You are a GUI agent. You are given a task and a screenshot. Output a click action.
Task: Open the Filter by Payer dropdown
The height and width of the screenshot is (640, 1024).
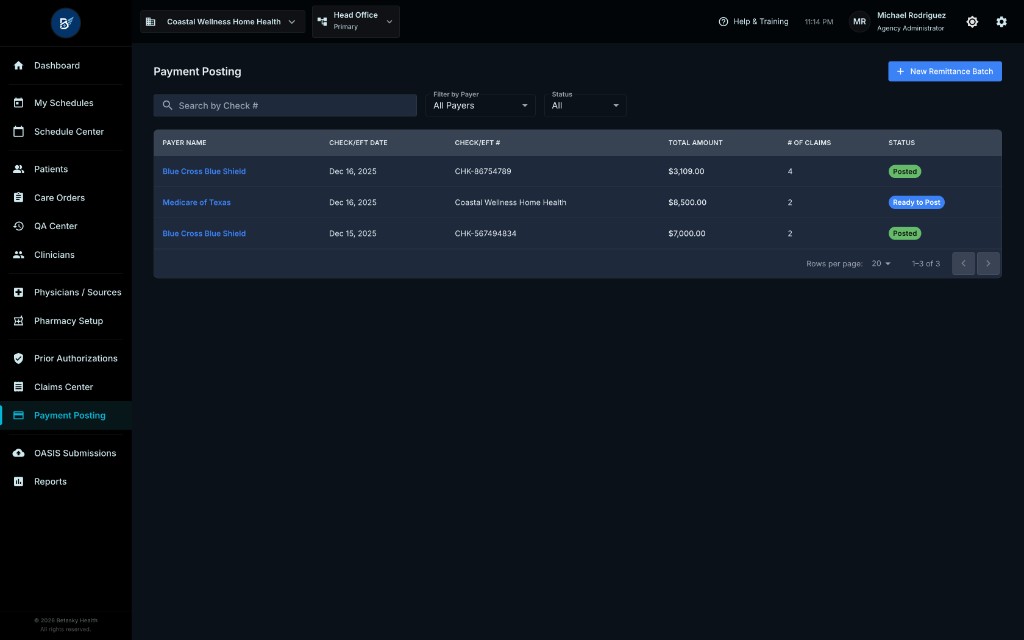point(480,105)
